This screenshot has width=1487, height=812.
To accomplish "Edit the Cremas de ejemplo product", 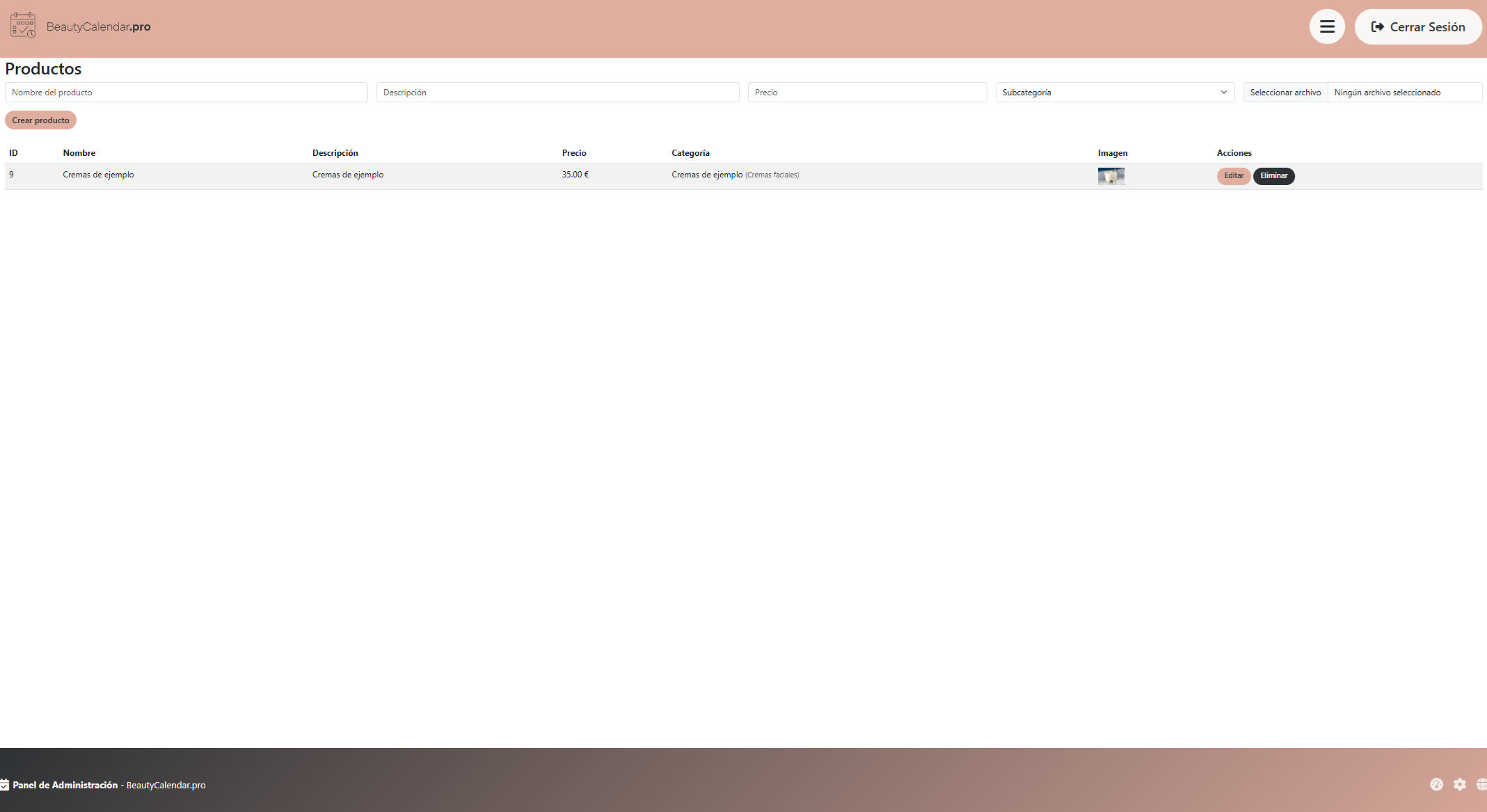I will click(1233, 176).
